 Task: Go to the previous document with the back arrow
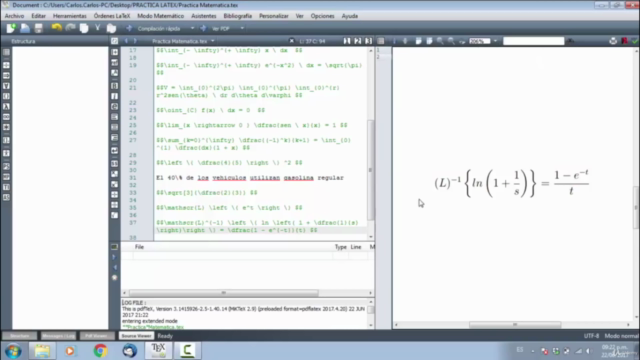(126, 41)
